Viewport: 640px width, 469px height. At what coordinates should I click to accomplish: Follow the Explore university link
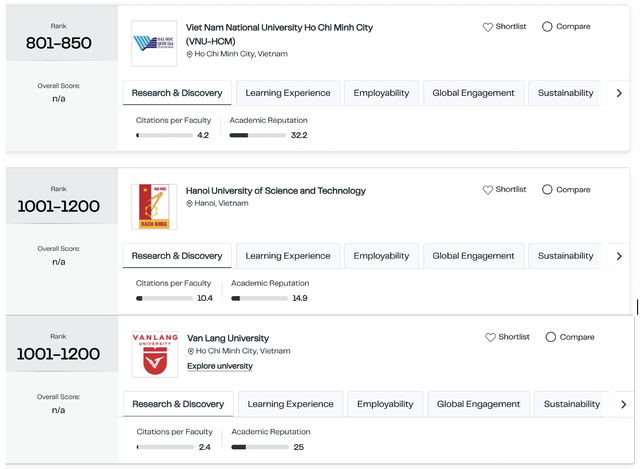tap(220, 366)
